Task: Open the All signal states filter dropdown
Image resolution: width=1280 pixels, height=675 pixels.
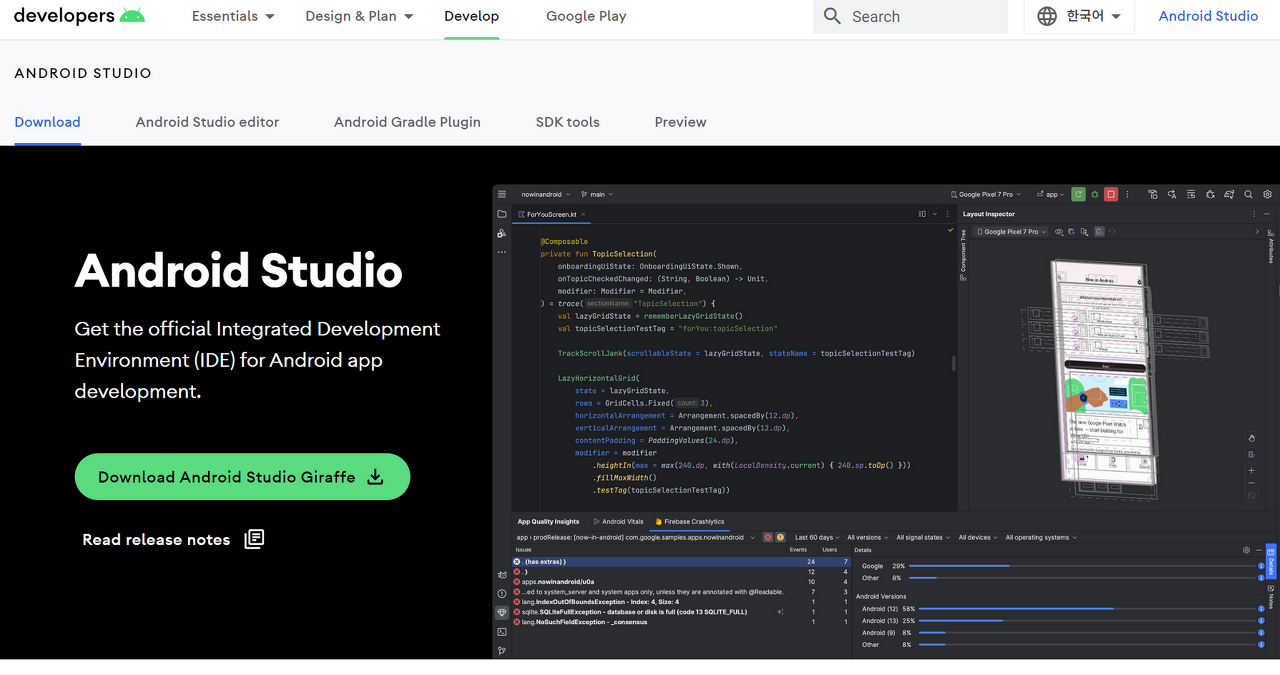Action: pos(923,537)
